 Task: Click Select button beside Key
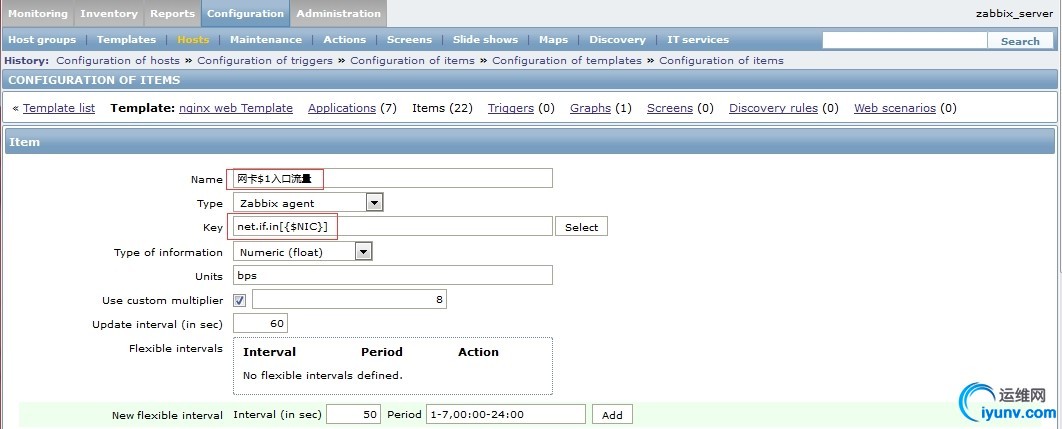click(x=581, y=226)
